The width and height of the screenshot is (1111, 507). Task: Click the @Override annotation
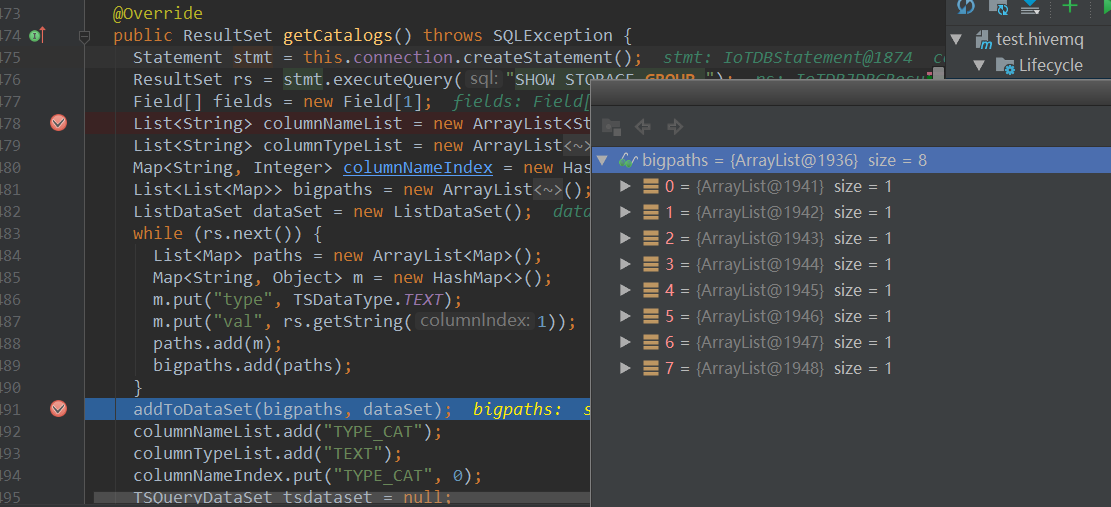tap(158, 13)
